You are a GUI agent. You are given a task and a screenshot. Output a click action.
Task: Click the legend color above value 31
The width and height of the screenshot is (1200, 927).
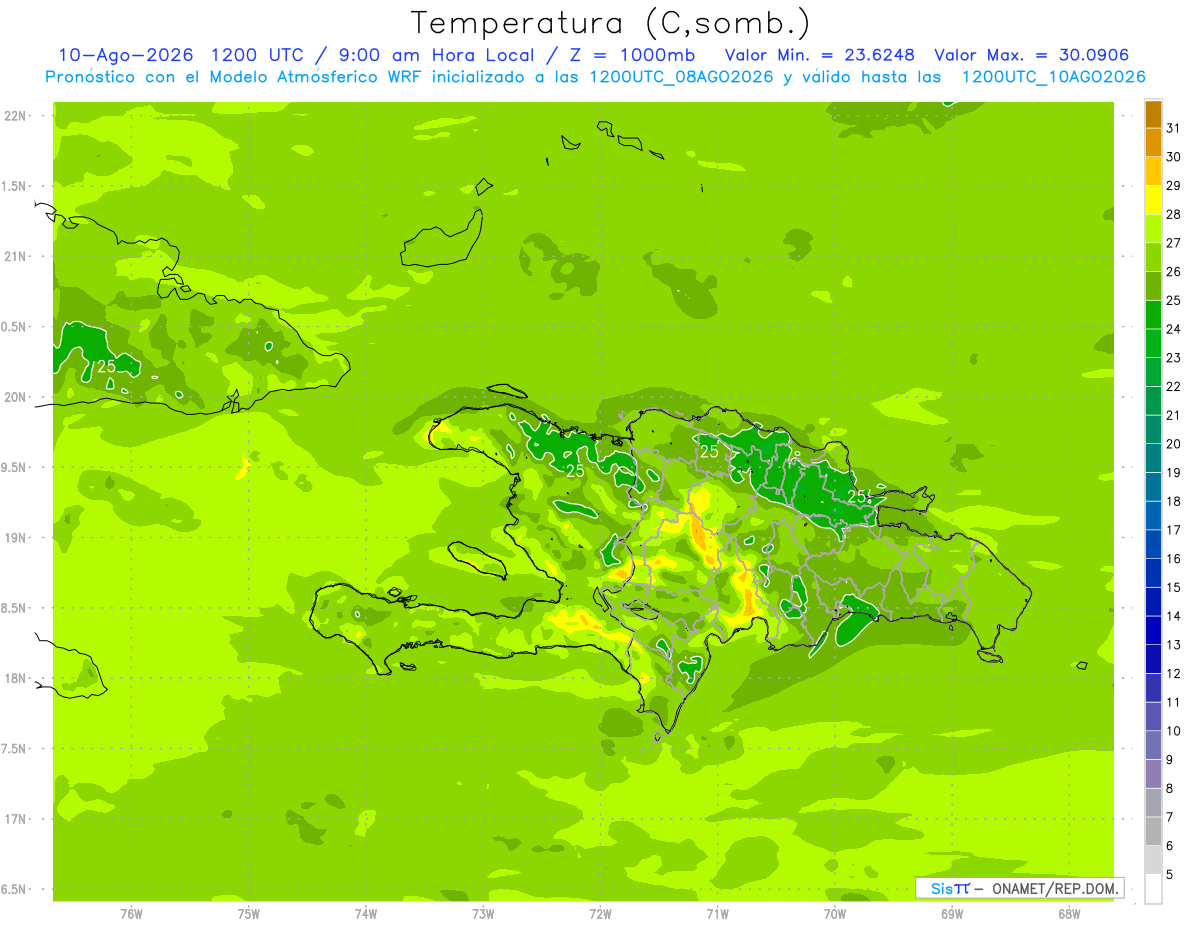tap(1153, 114)
